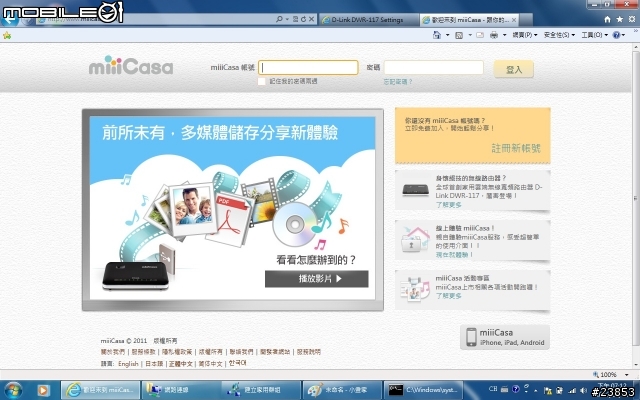Show hidden system tray icons arrow
The image size is (640, 400).
point(536,391)
